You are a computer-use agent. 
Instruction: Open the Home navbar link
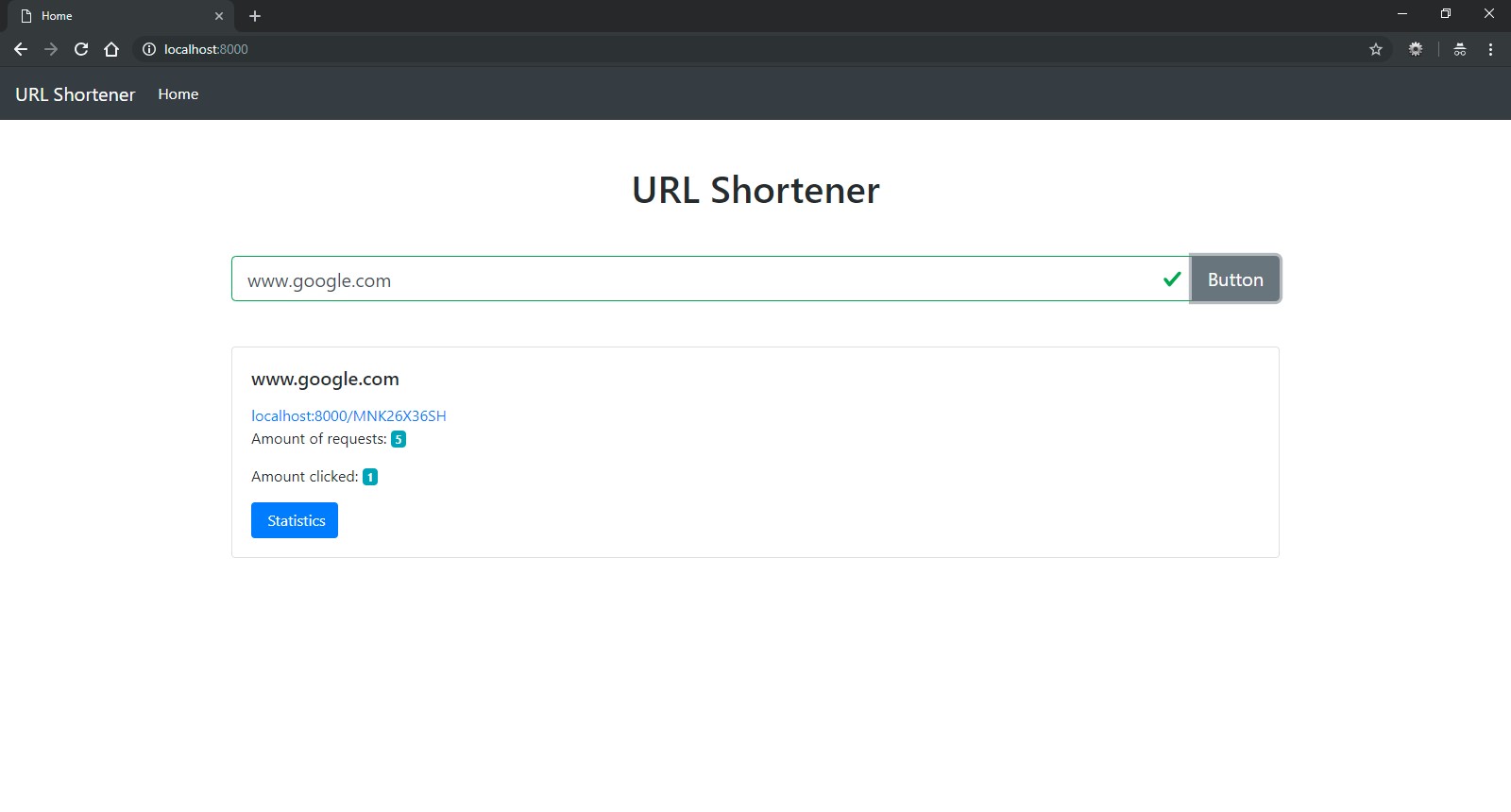click(x=178, y=94)
